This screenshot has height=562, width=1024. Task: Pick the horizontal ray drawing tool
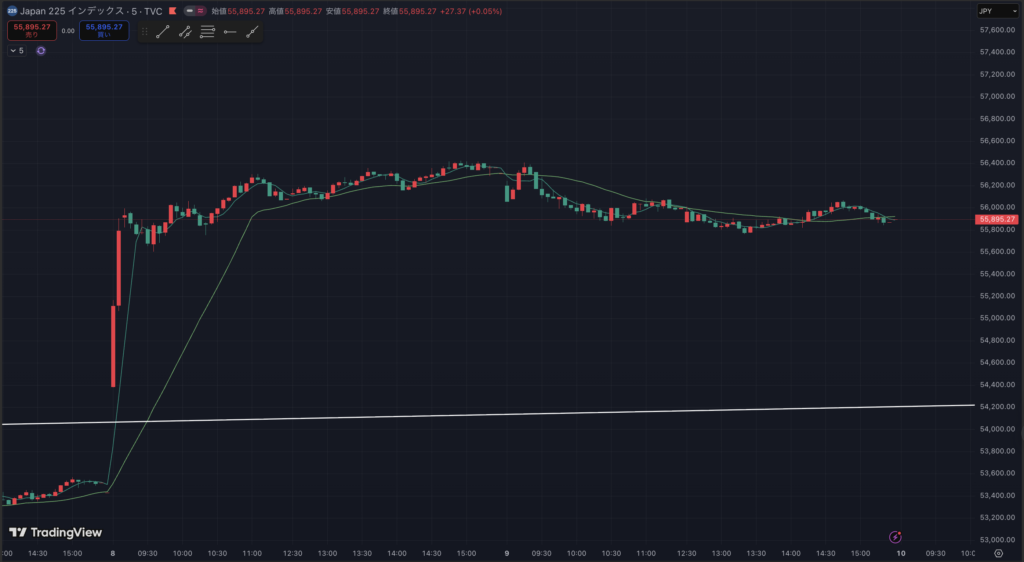point(230,32)
